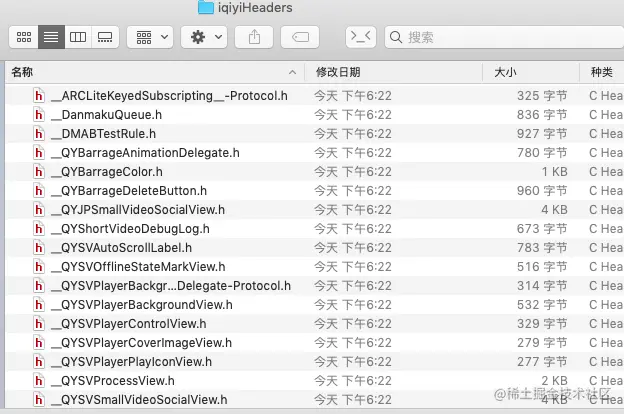Open the group-by arrangement dropdown
Screen dimensions: 624x414
150,37
